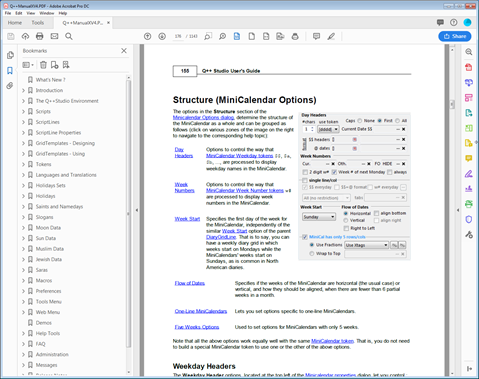This screenshot has width=479, height=379.
Task: Click find bookmark icon next to new bookmark
Action: click(66, 65)
